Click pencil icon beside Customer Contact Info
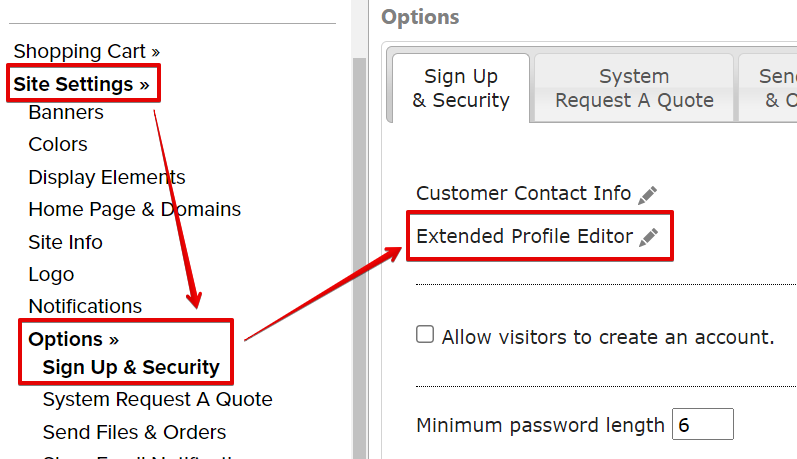This screenshot has width=797, height=459. click(x=648, y=195)
